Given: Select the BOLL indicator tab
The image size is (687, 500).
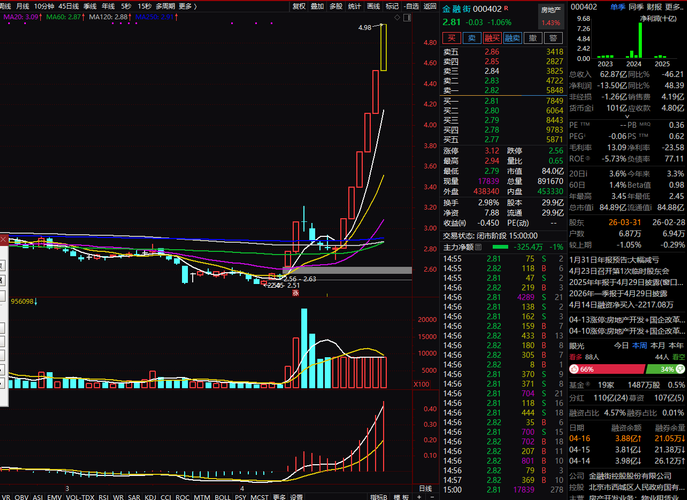Looking at the screenshot, I should (x=223, y=497).
